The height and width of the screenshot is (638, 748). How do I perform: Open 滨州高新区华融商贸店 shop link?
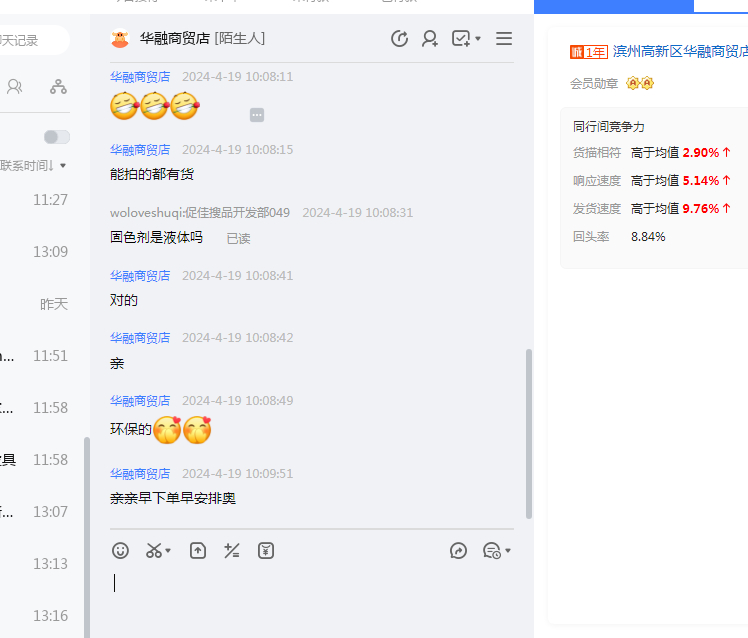(680, 51)
